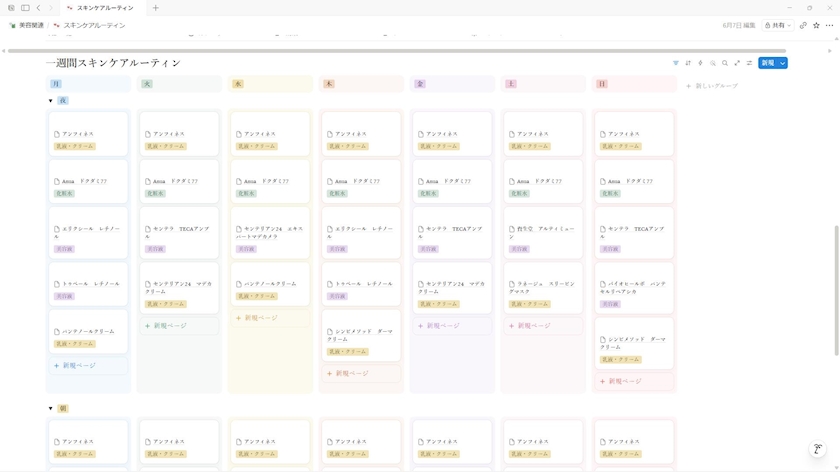The width and height of the screenshot is (840, 472).
Task: Click the 日 column header tag
Action: (x=602, y=84)
